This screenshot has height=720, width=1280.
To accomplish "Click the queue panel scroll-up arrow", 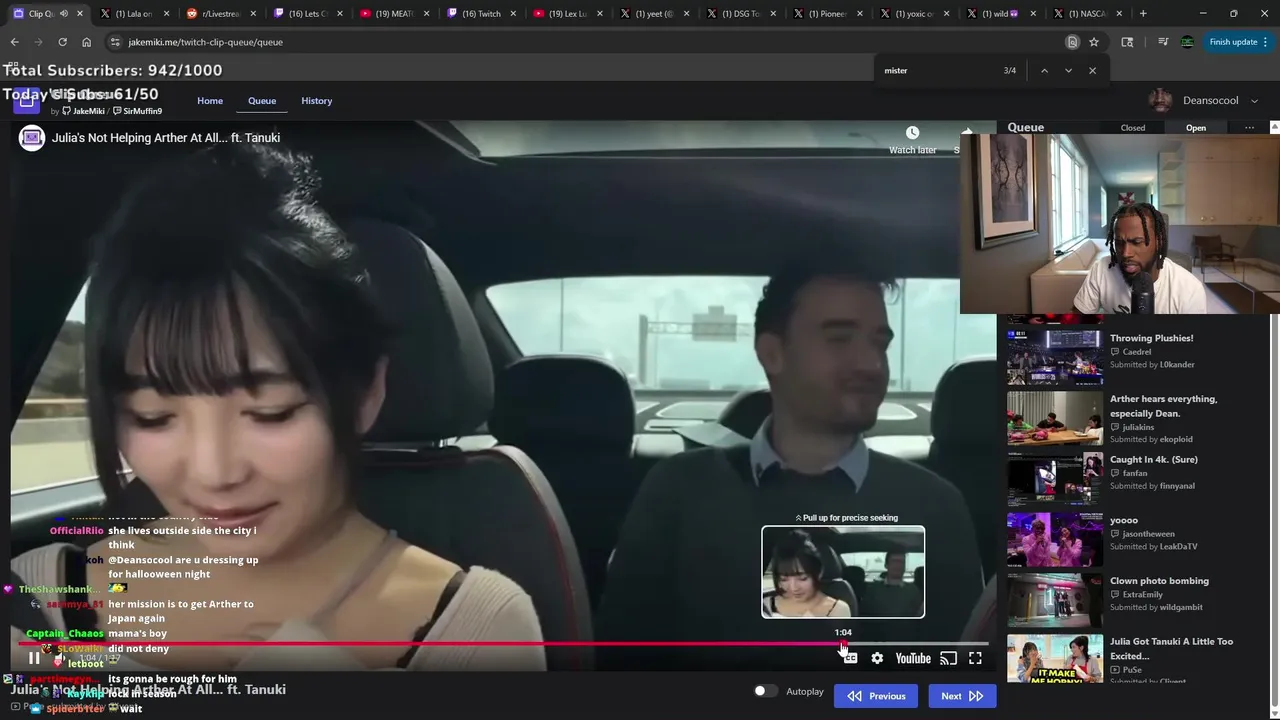I will pos(1274,128).
